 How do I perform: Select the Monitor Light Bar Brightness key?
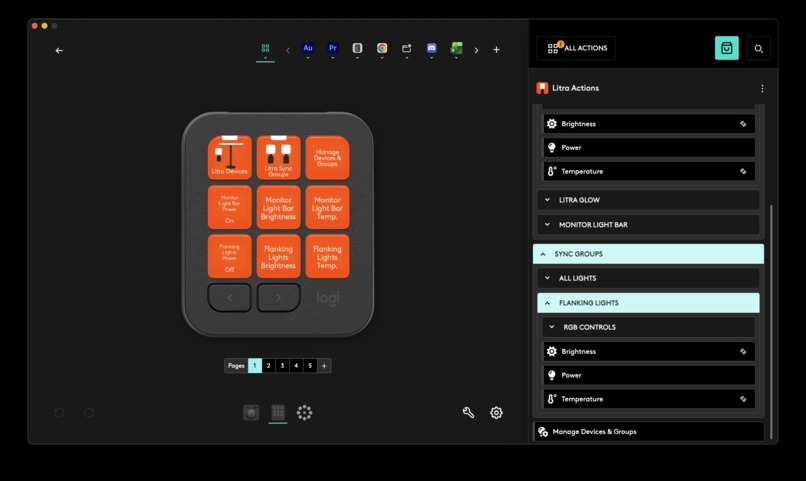pyautogui.click(x=279, y=207)
